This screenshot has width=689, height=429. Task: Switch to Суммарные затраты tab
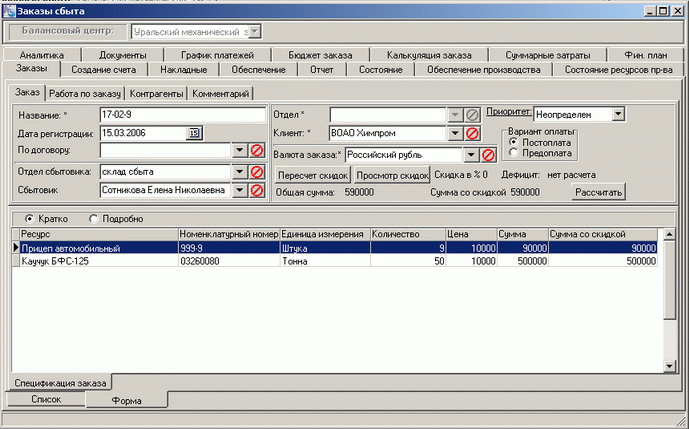click(548, 55)
